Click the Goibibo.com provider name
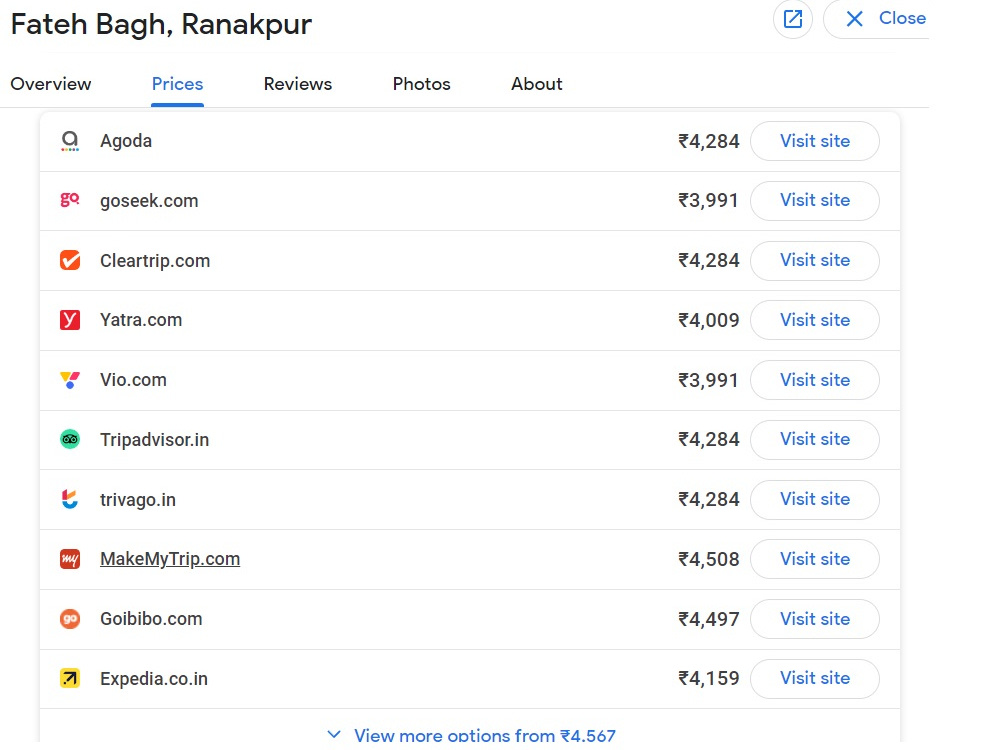1000x750 pixels. tap(151, 619)
